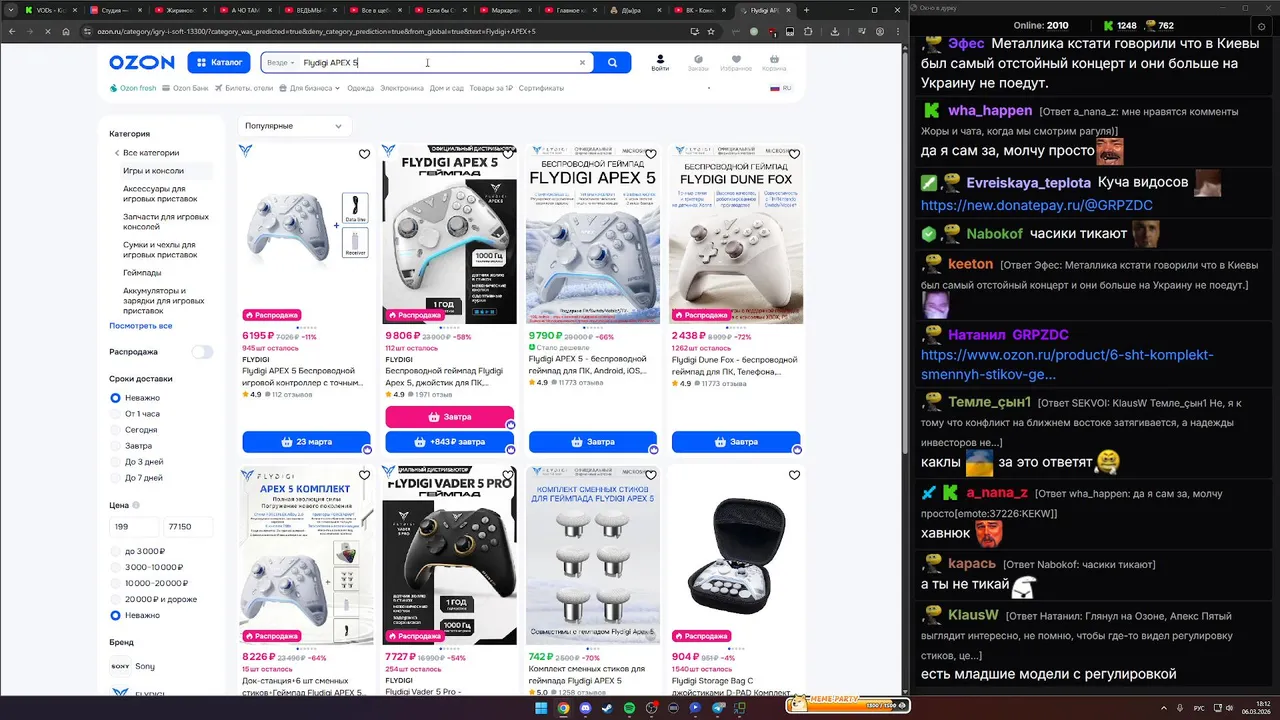The width and height of the screenshot is (1280, 720).
Task: Click the OZON logo
Action: coord(142,62)
